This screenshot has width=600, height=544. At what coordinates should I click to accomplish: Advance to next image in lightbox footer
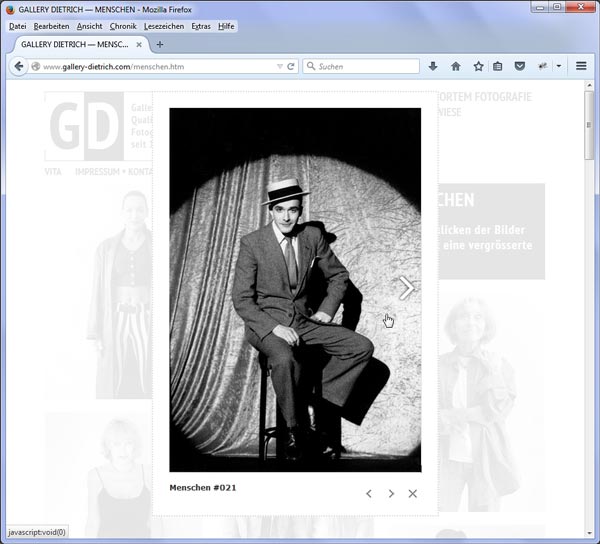coord(391,493)
